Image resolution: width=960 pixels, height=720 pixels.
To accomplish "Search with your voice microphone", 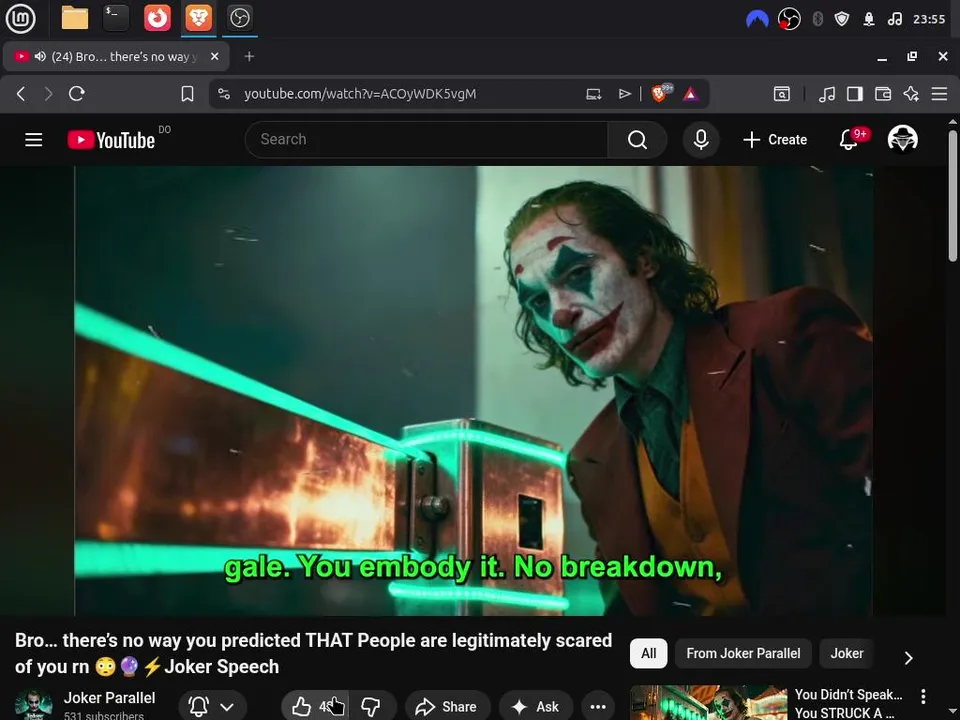I will tap(701, 140).
